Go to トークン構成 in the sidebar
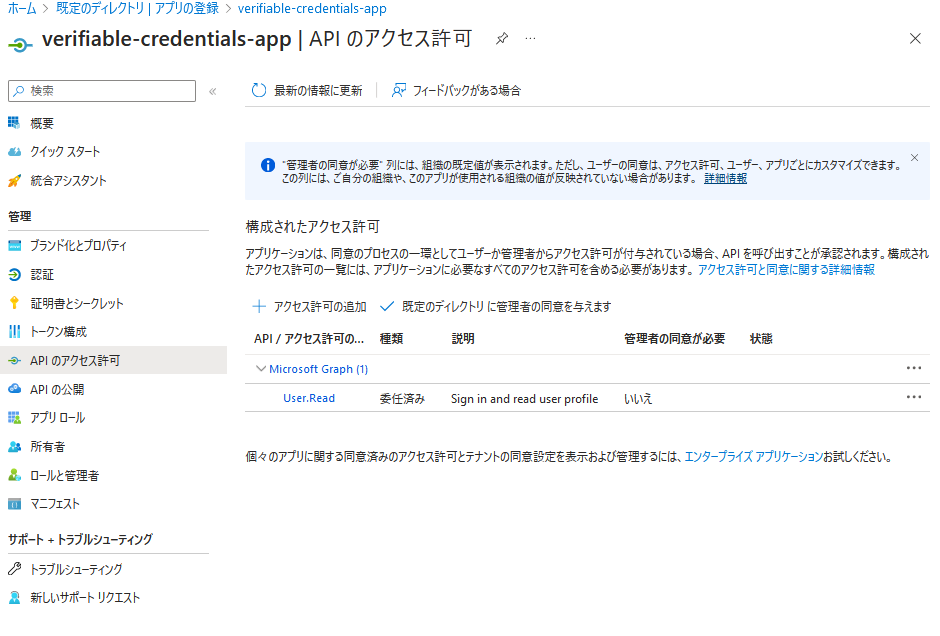 (x=58, y=331)
